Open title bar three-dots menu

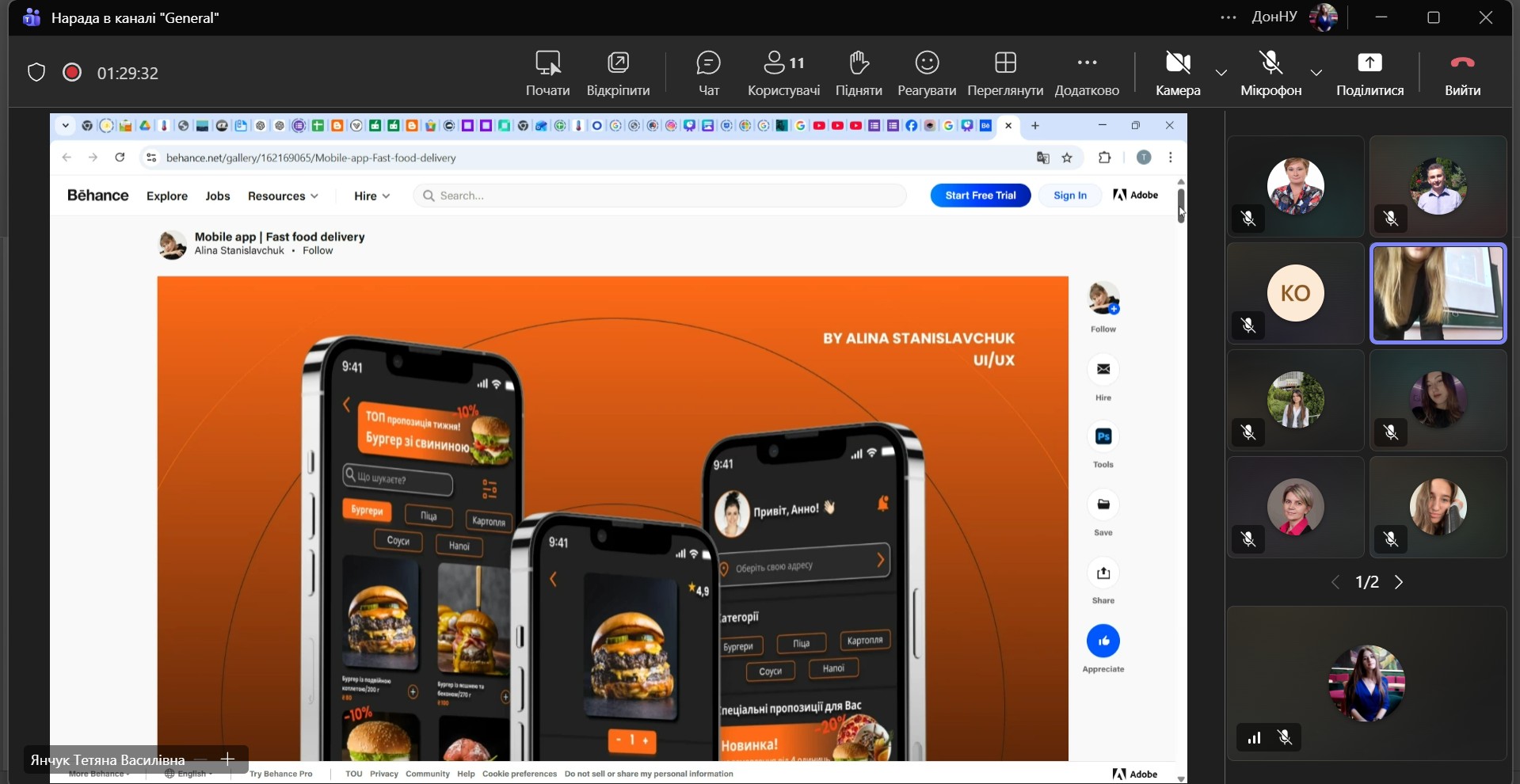click(1229, 17)
